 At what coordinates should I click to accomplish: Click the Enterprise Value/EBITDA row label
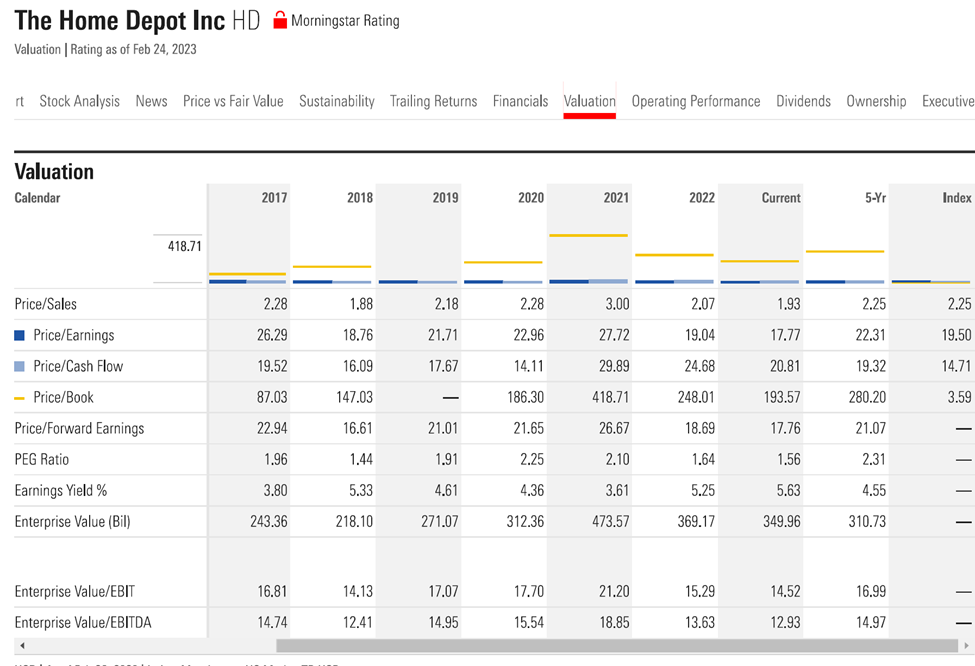point(83,622)
